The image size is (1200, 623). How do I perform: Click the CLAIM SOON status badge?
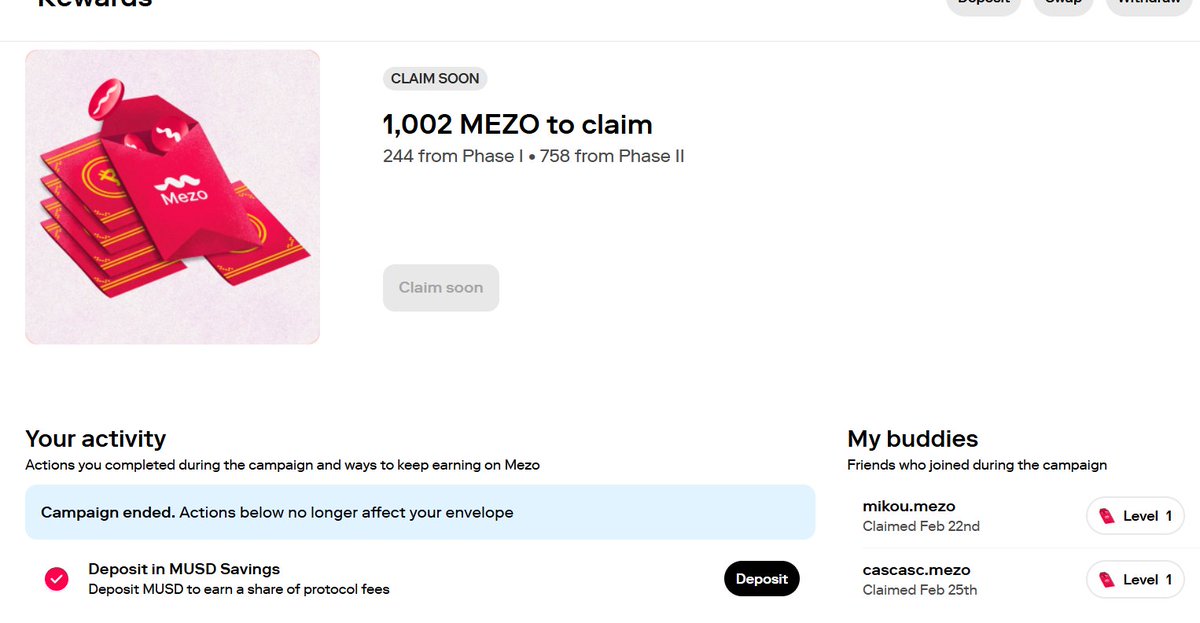(x=435, y=79)
